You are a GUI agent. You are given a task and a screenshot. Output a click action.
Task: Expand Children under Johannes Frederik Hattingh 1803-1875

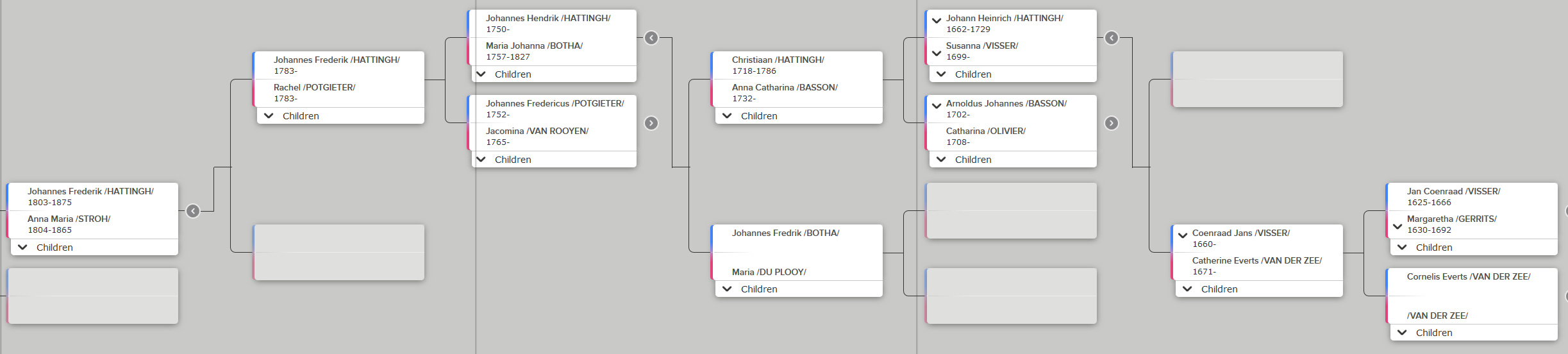pyautogui.click(x=94, y=247)
